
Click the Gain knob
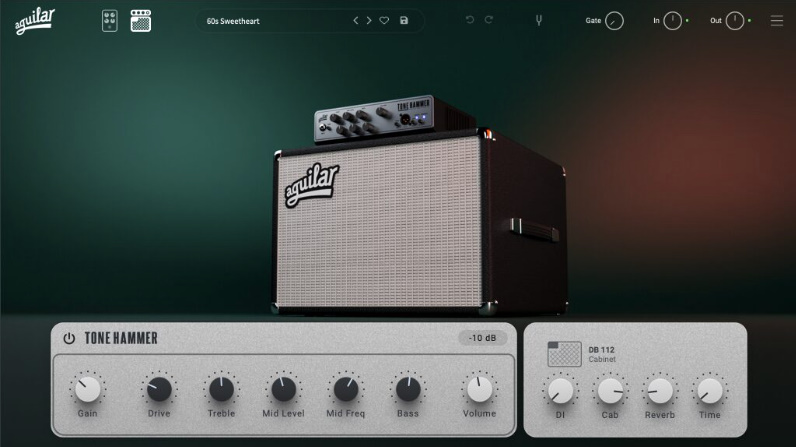pos(87,389)
